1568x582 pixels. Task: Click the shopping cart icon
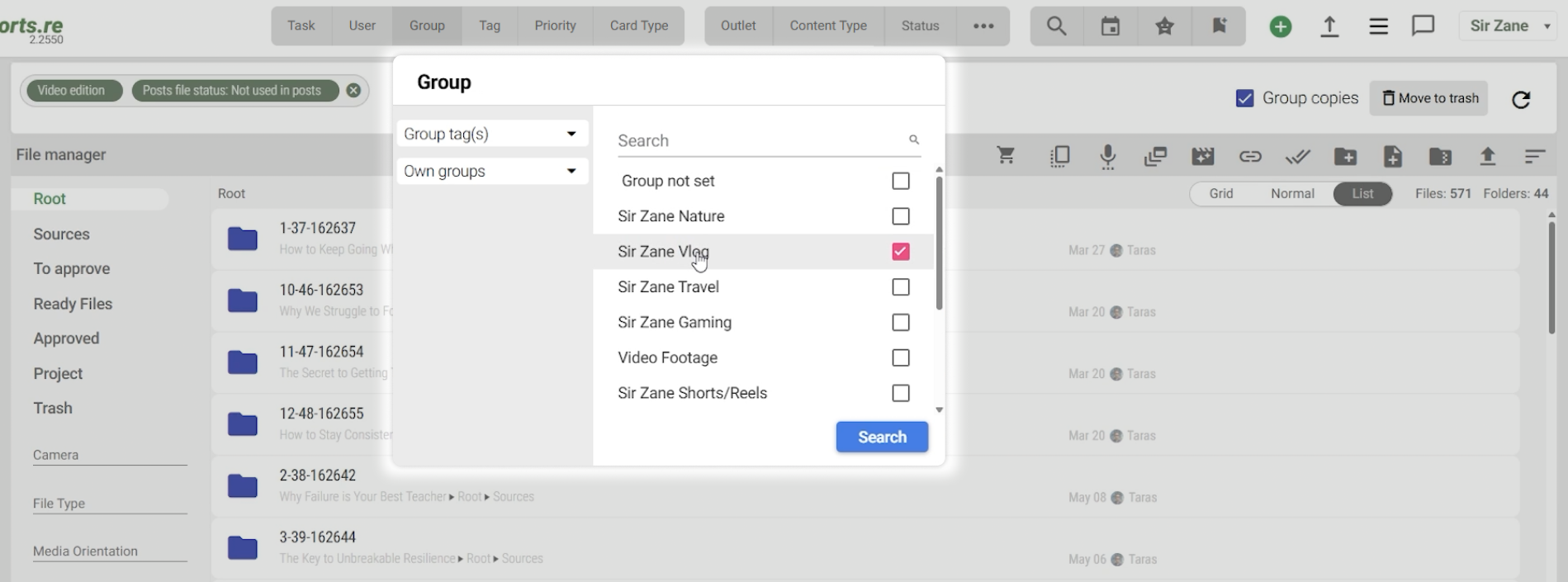pos(1005,155)
